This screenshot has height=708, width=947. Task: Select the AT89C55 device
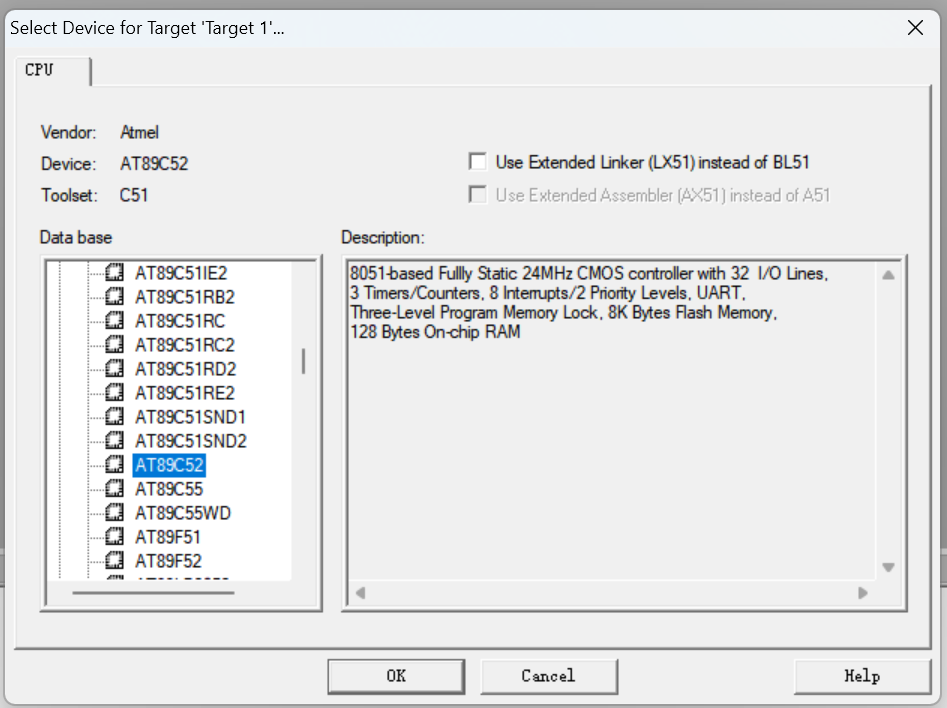click(169, 489)
